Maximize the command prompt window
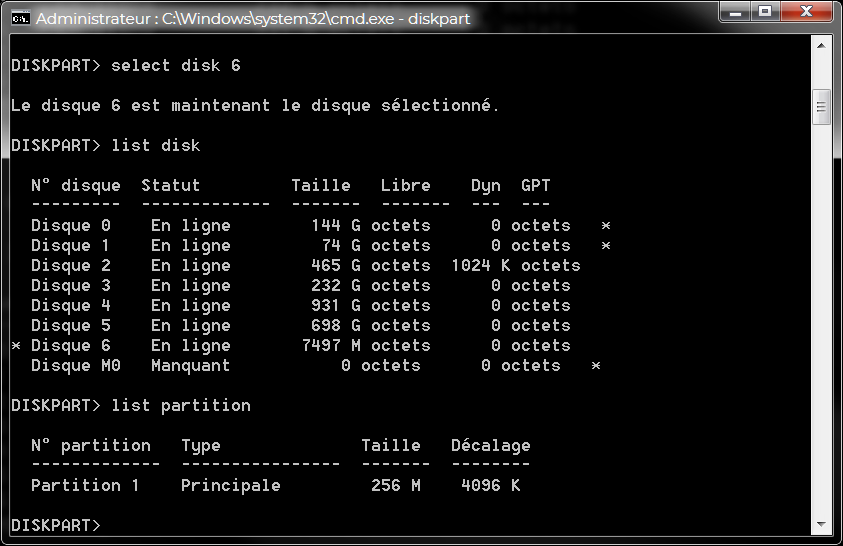This screenshot has width=843, height=546. pyautogui.click(x=765, y=12)
